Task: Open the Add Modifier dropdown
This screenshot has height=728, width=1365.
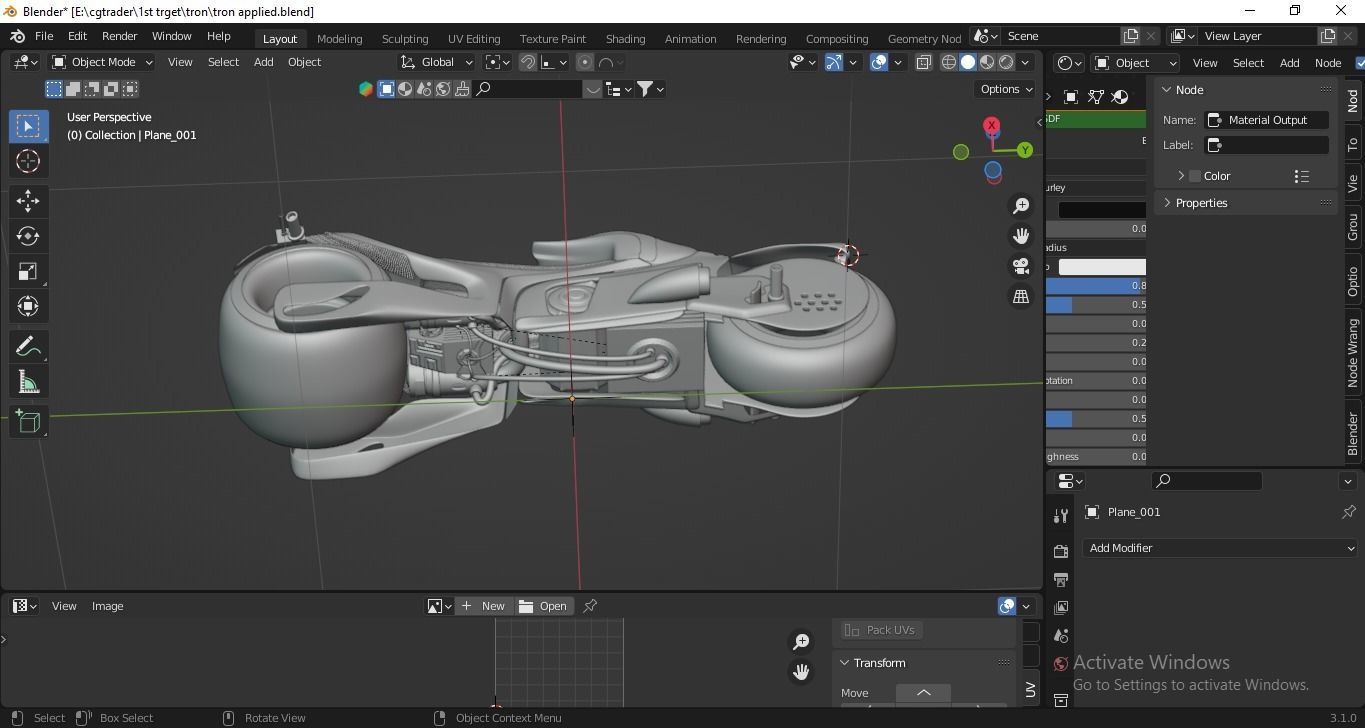Action: 1221,548
